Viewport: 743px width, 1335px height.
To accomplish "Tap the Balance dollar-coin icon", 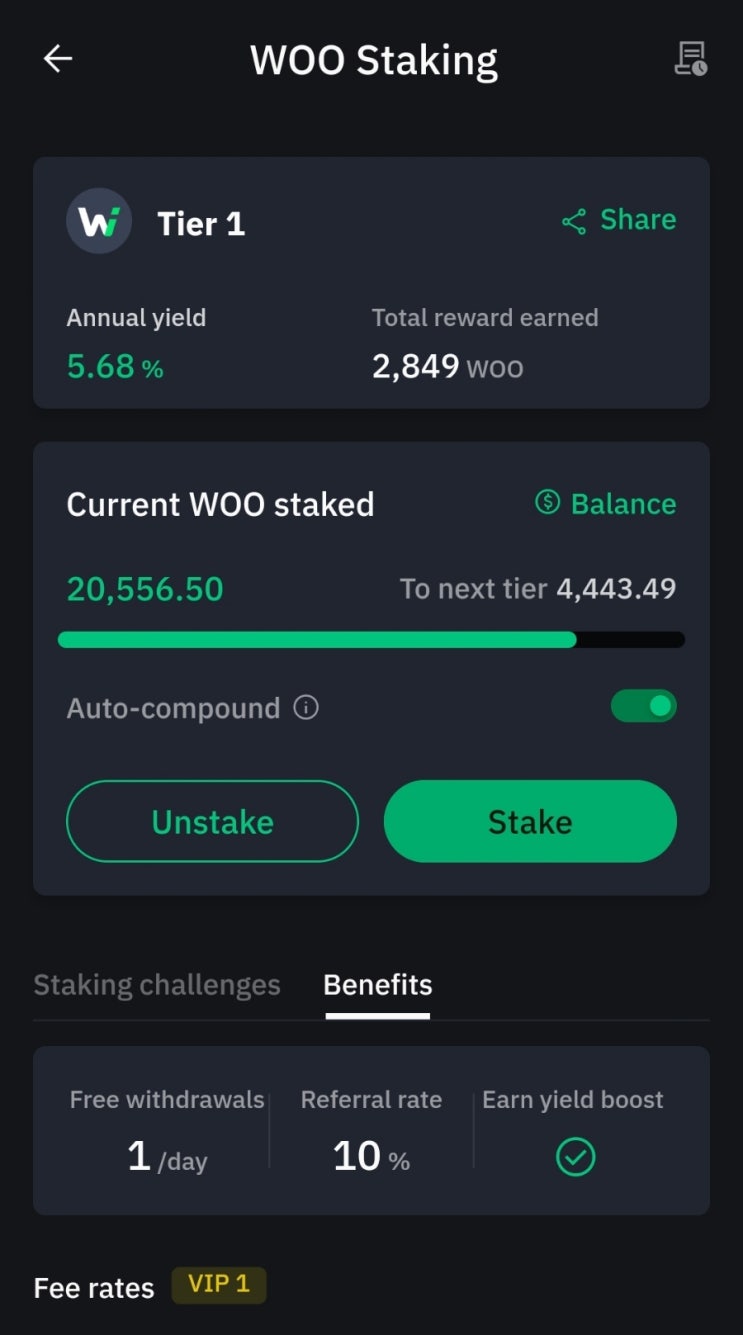I will tap(548, 502).
